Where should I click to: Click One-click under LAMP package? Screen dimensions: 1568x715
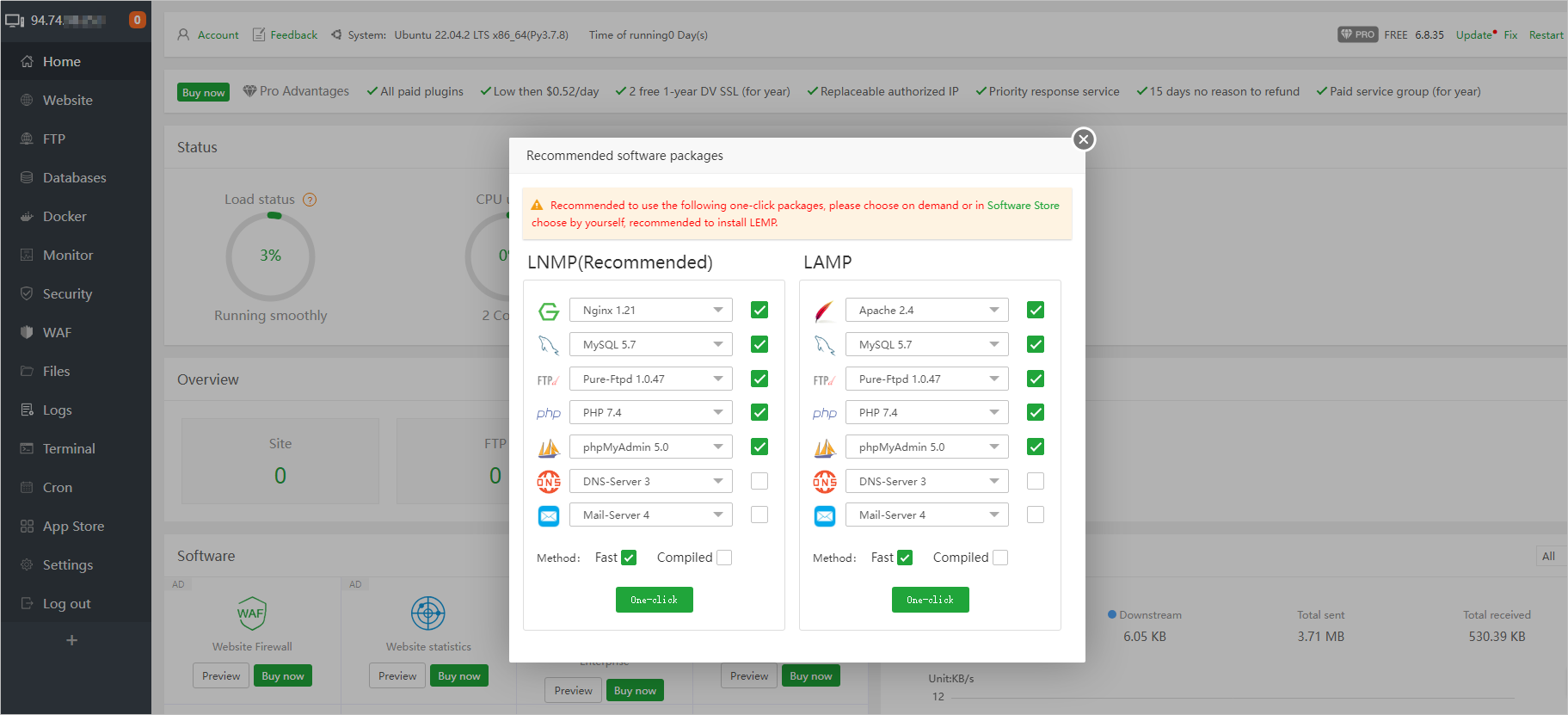pos(931,600)
